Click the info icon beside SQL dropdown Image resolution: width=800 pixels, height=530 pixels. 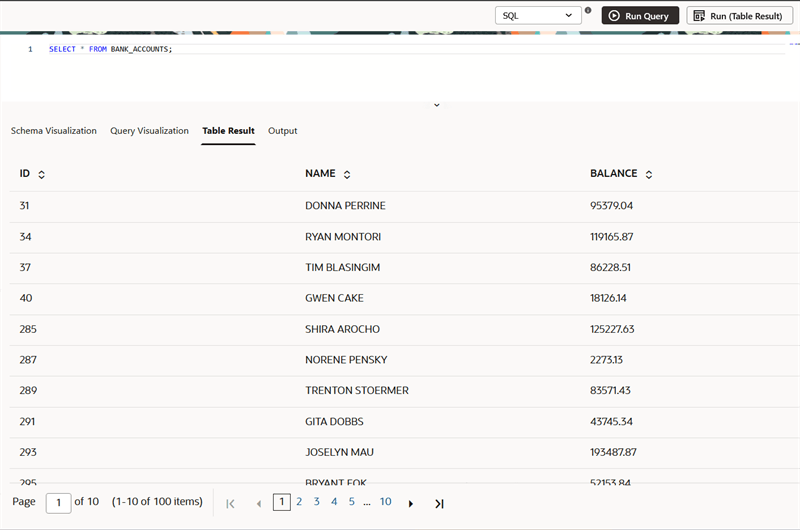(588, 10)
